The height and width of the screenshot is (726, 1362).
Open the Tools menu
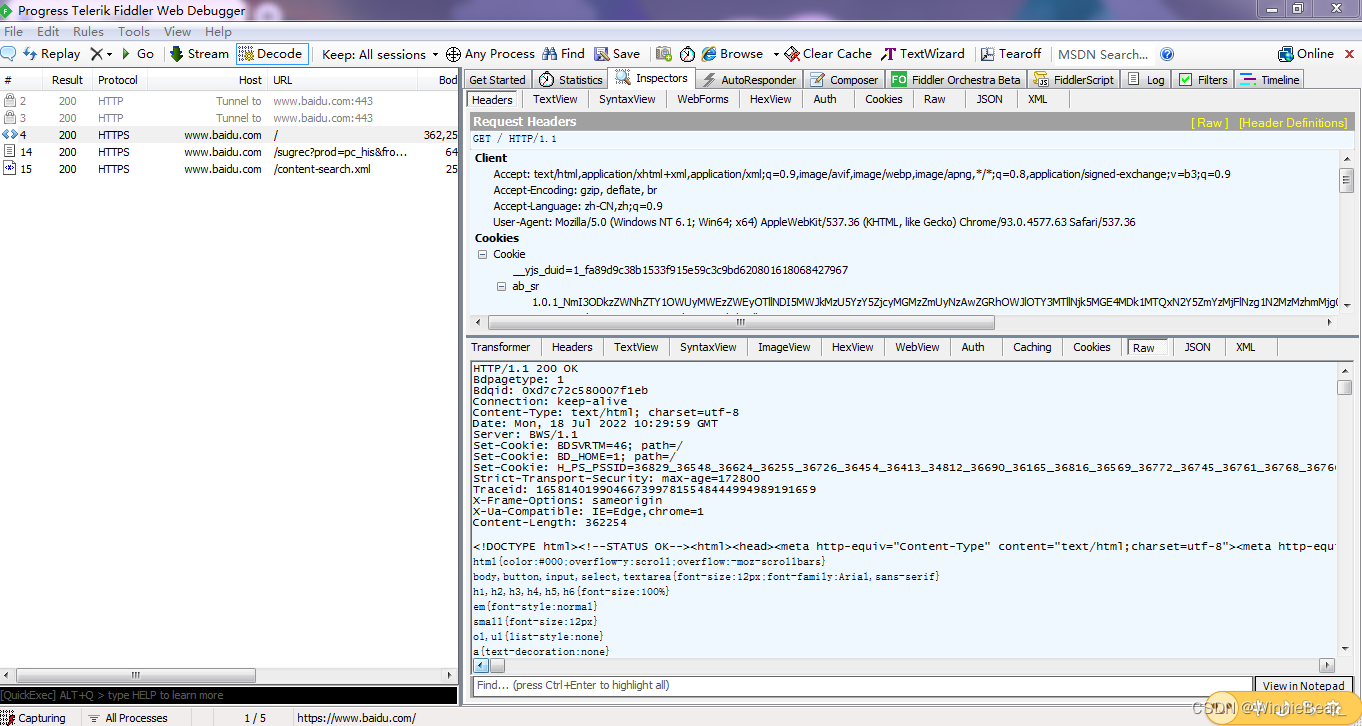point(134,32)
